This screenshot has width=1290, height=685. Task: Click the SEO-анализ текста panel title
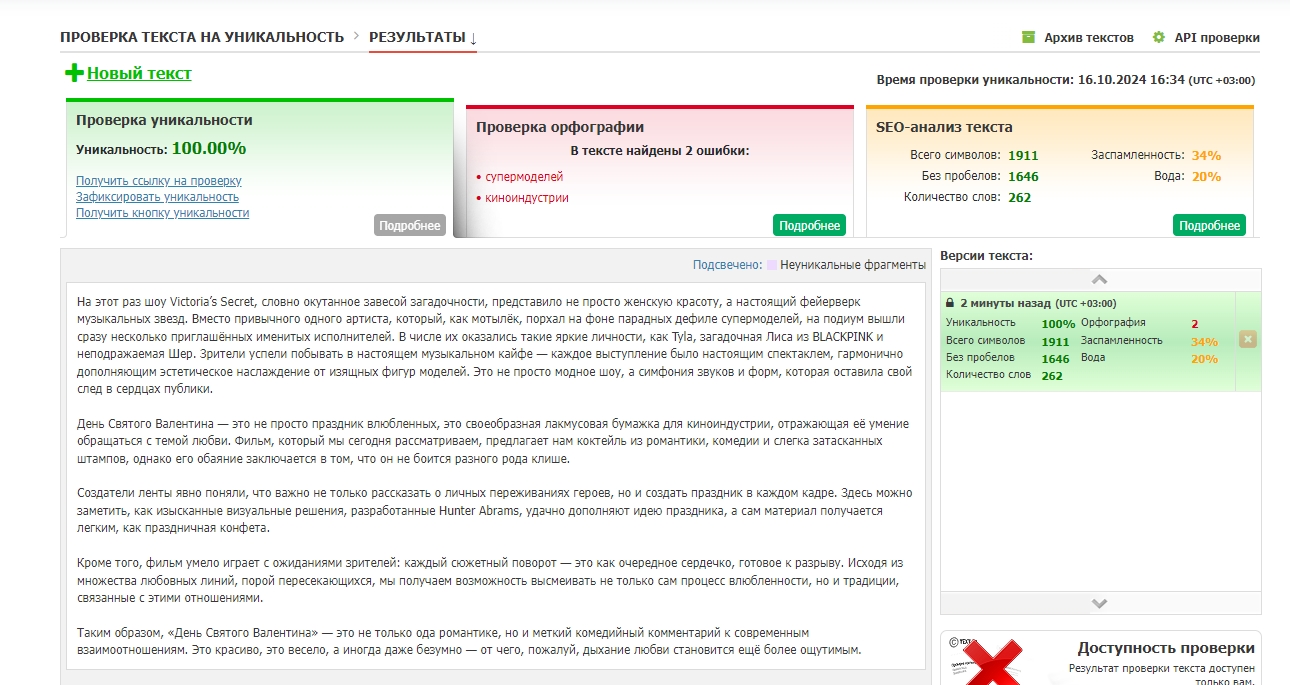(944, 127)
